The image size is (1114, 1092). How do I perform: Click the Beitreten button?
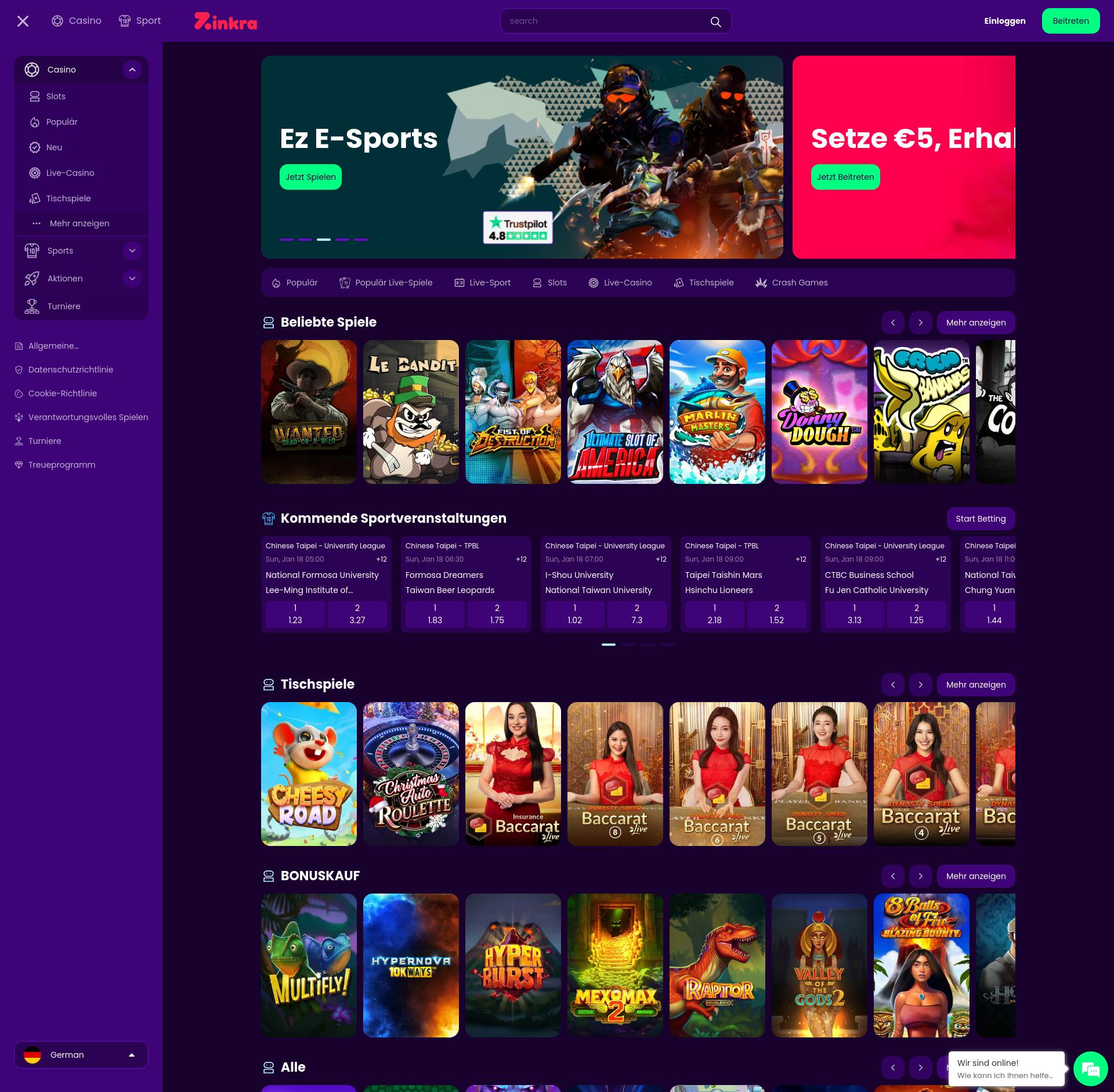(x=1070, y=21)
